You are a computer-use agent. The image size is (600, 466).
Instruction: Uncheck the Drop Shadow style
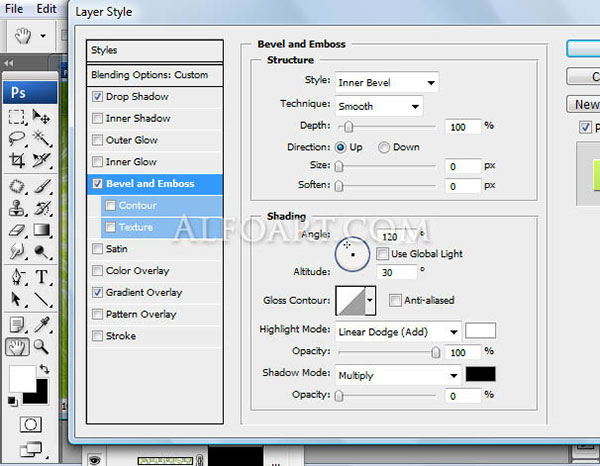point(98,96)
